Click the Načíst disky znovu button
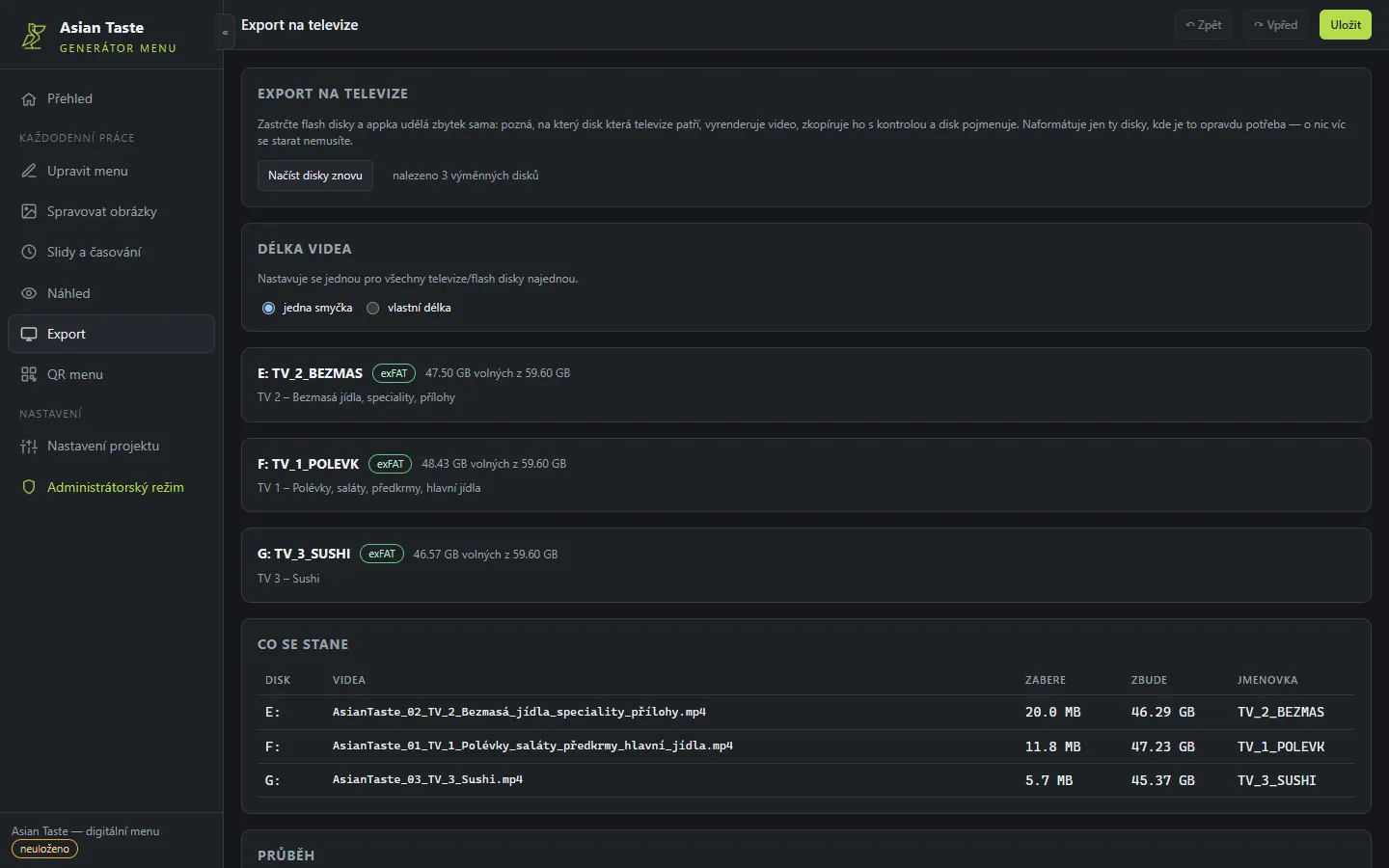The height and width of the screenshot is (868, 1389). [x=315, y=176]
